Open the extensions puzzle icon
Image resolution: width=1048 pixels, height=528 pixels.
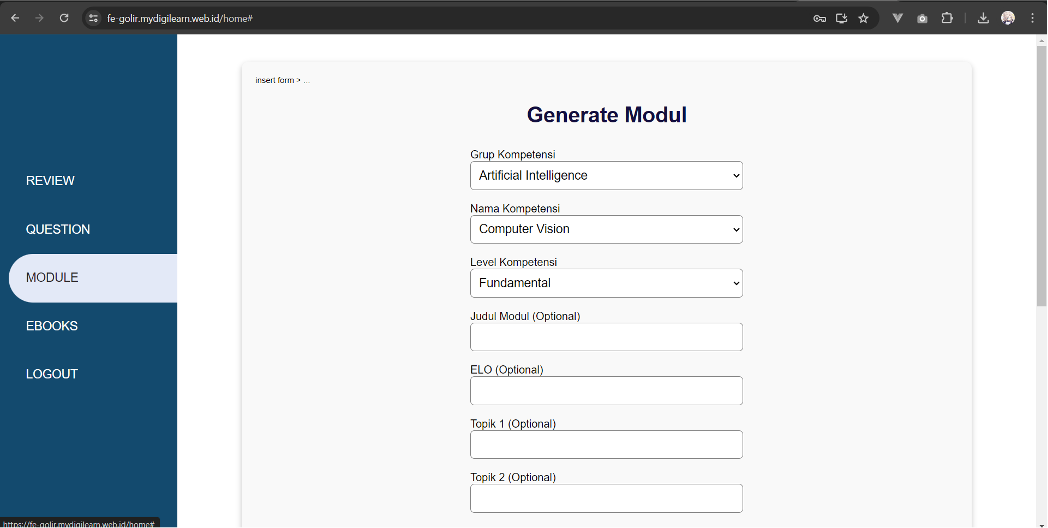click(947, 18)
